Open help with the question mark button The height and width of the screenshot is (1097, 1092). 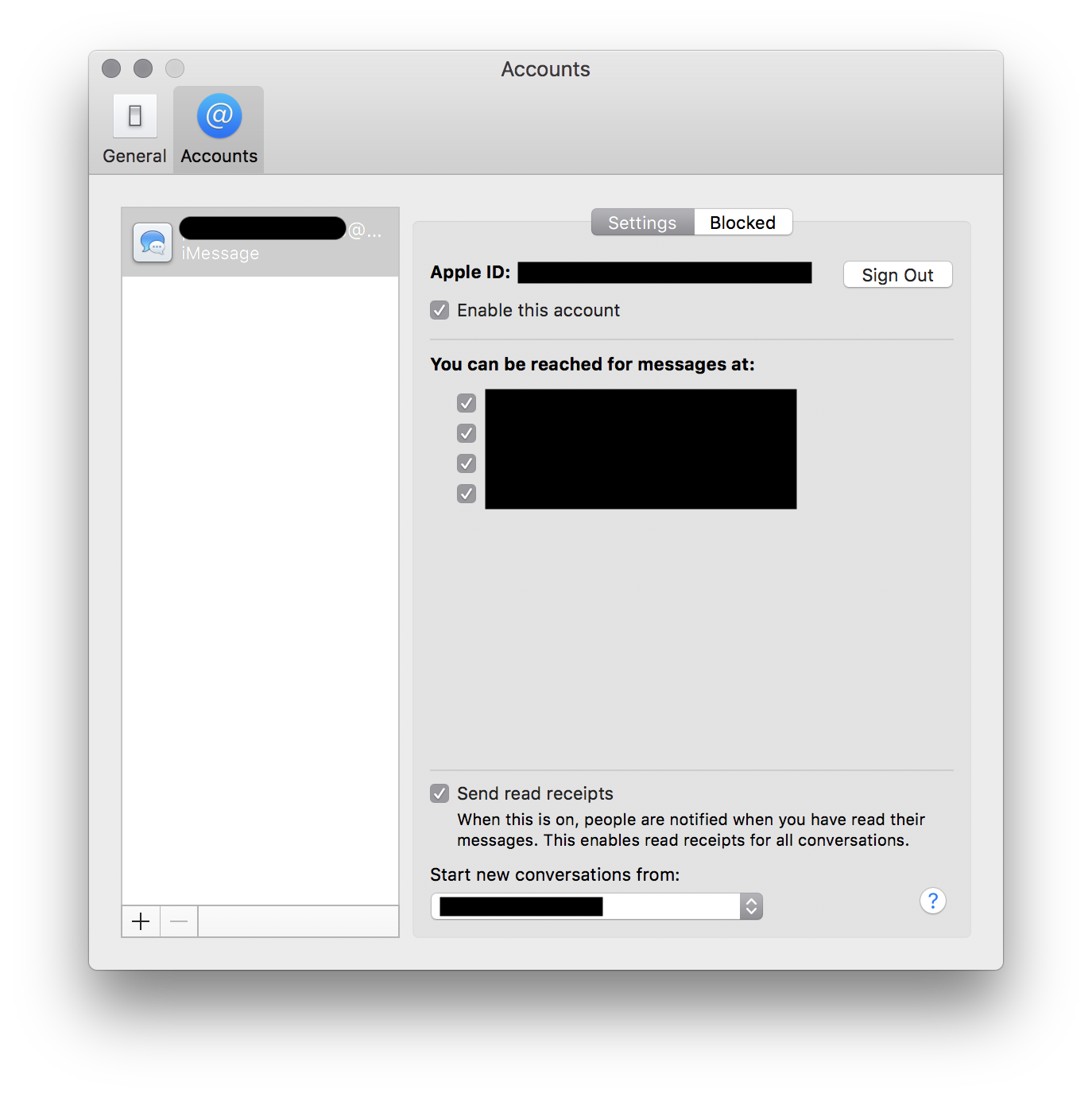(x=932, y=901)
